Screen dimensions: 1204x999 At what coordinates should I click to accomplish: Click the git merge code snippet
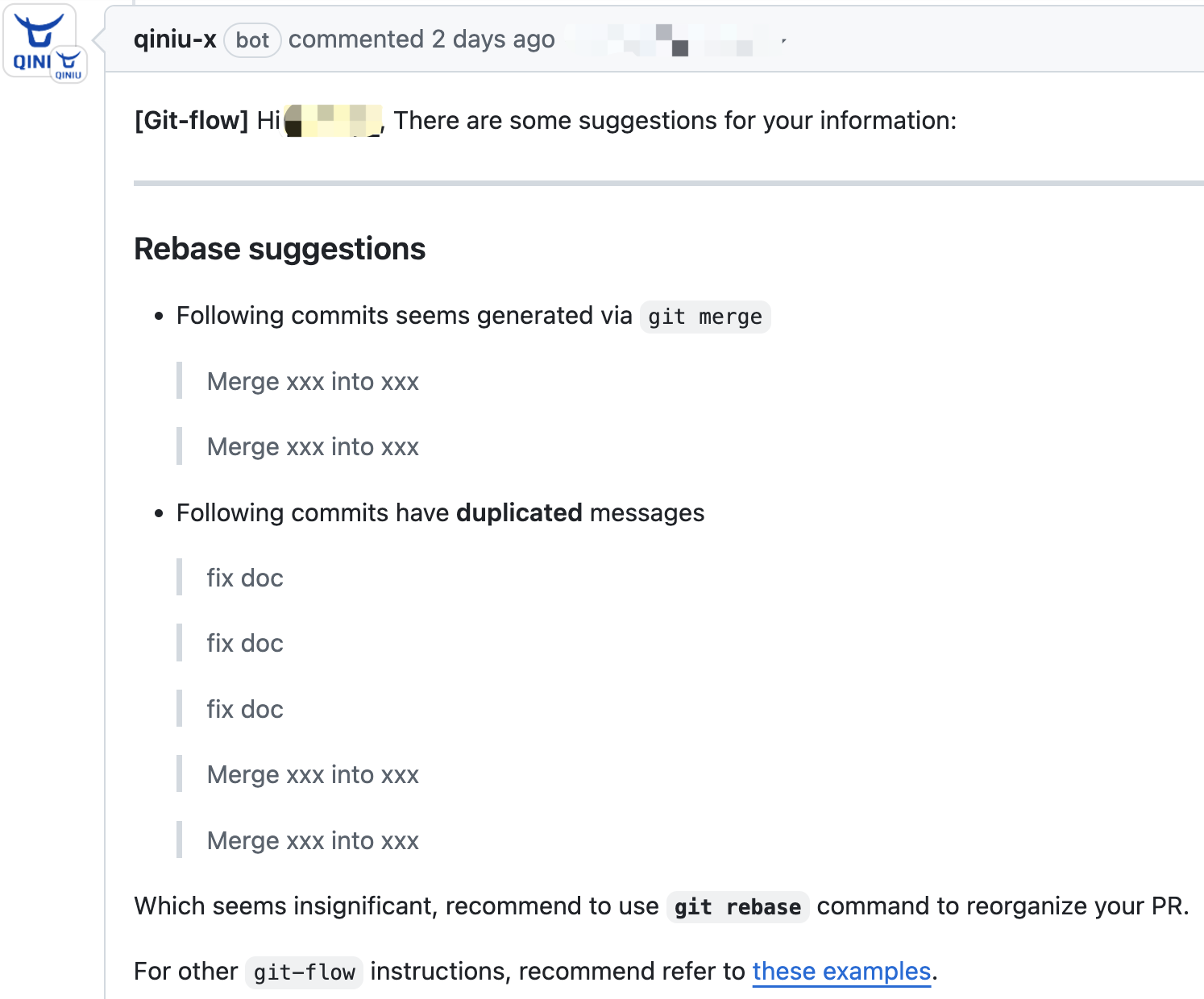pyautogui.click(x=705, y=317)
